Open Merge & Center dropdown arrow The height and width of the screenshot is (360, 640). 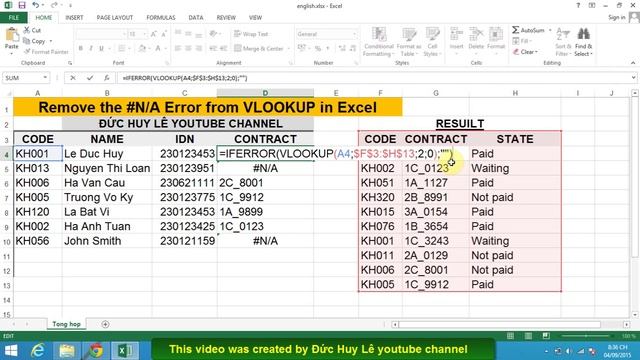click(x=288, y=49)
